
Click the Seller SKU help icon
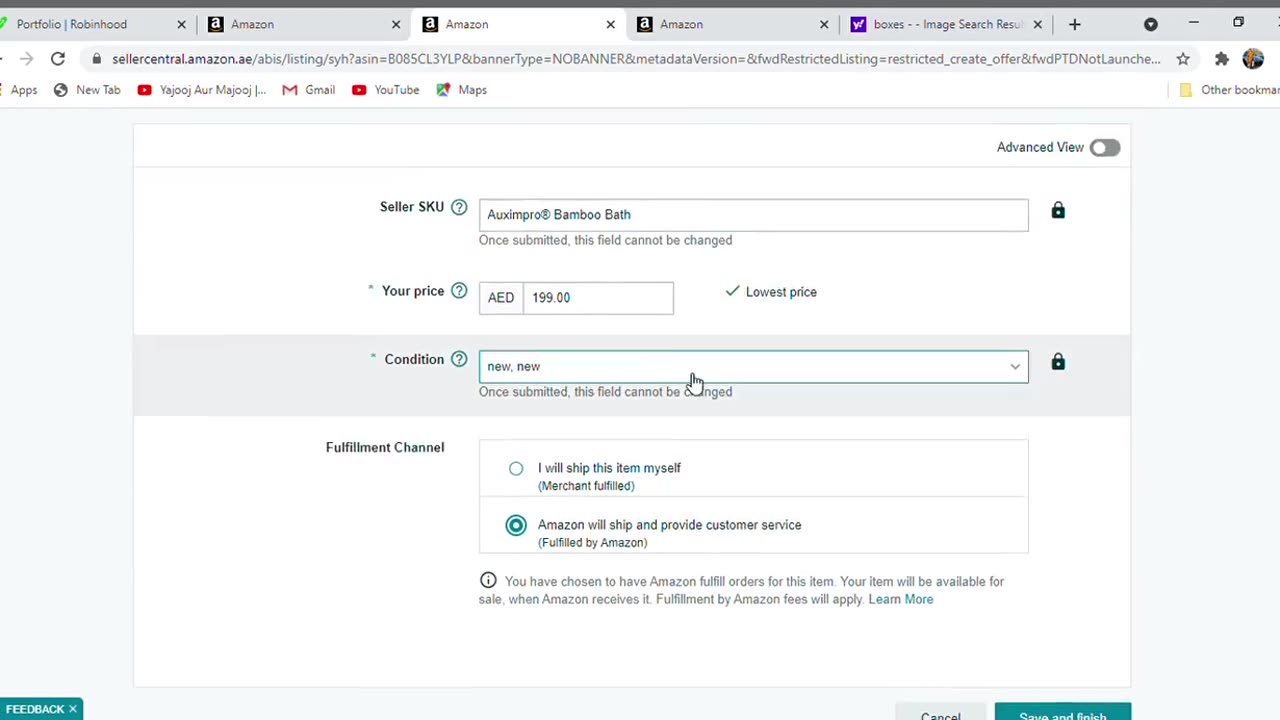459,207
